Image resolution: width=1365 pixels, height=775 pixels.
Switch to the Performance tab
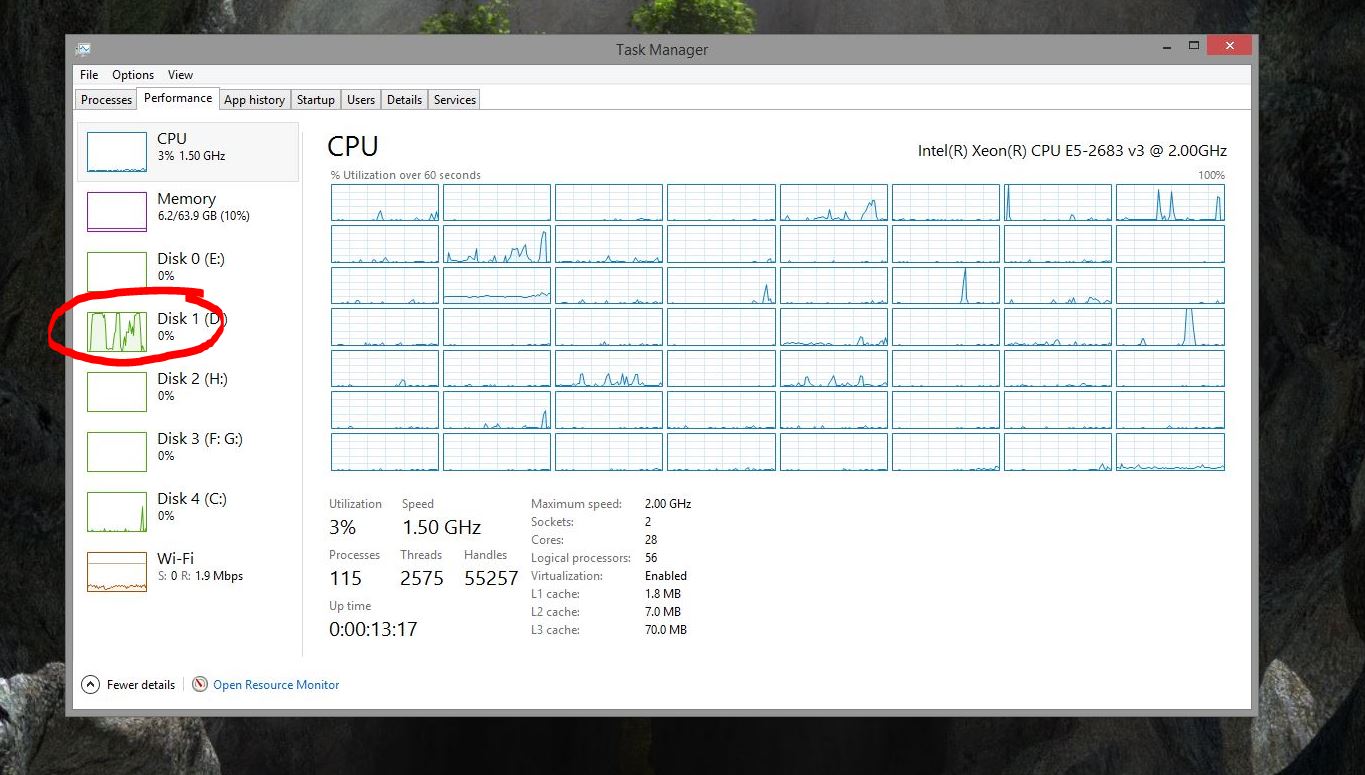(178, 98)
